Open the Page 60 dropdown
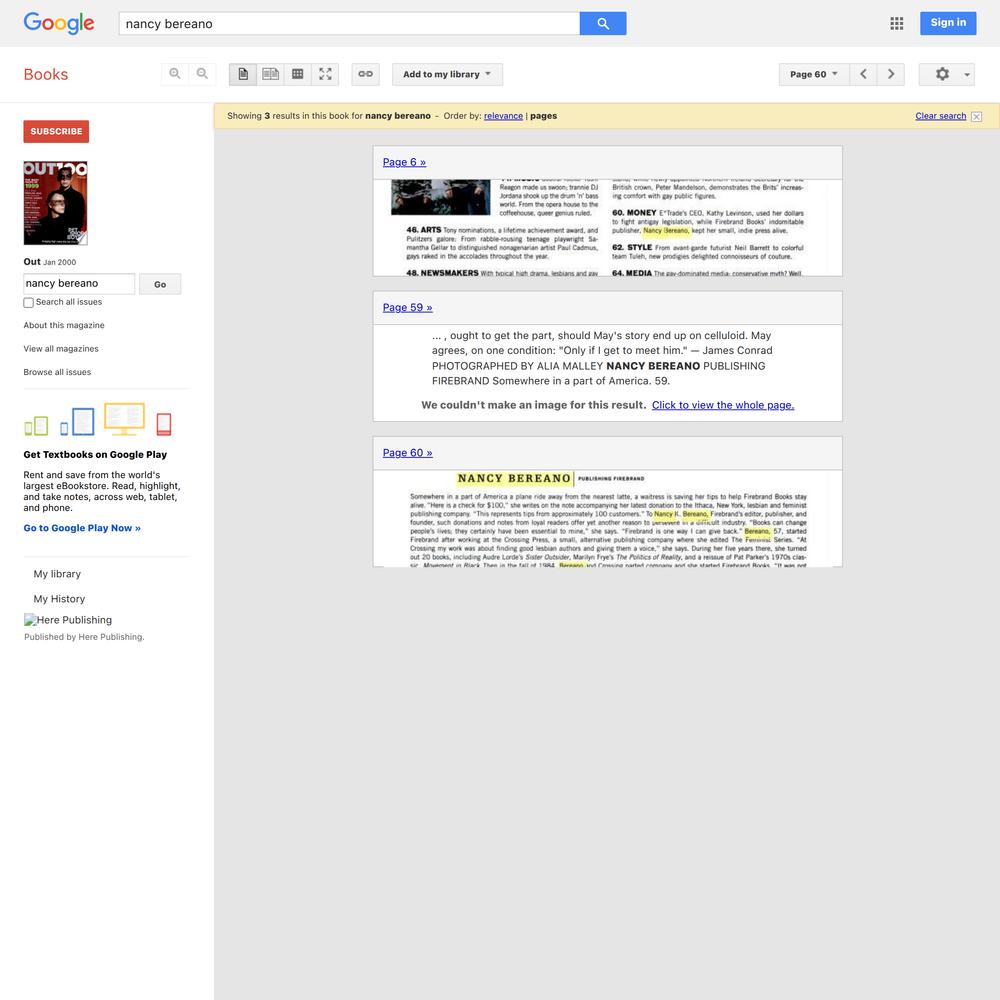Viewport: 1000px width, 1000px height. 813,74
